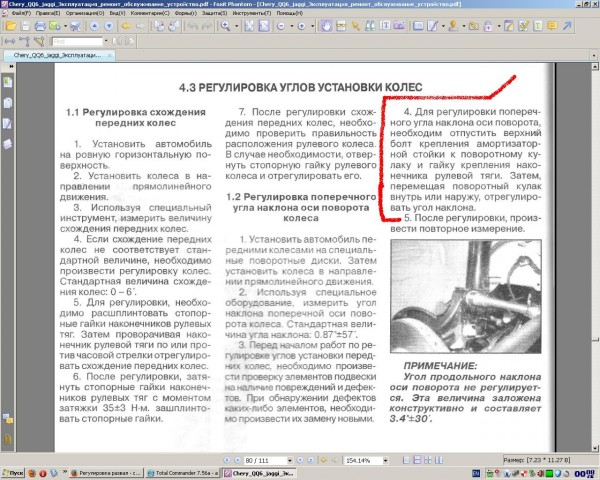
Task: Send the document by email icon
Action: (x=55, y=26)
